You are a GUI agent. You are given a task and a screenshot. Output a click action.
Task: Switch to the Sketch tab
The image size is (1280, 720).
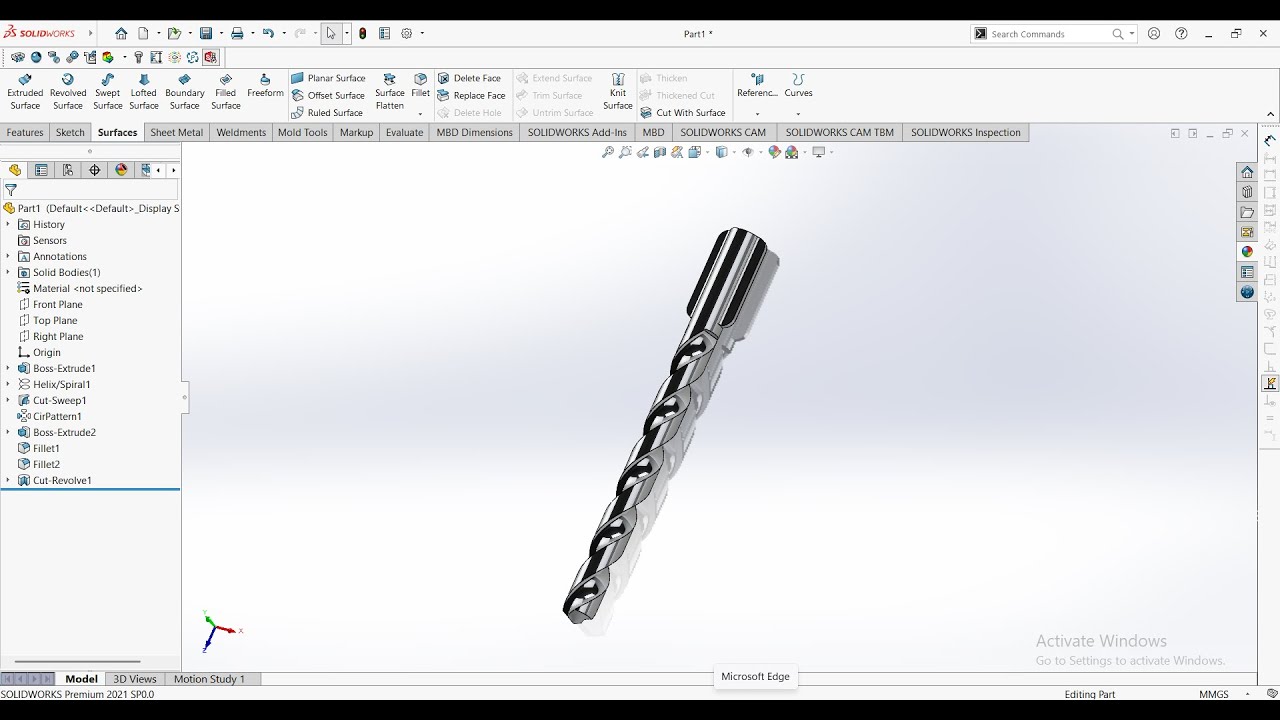(x=70, y=132)
